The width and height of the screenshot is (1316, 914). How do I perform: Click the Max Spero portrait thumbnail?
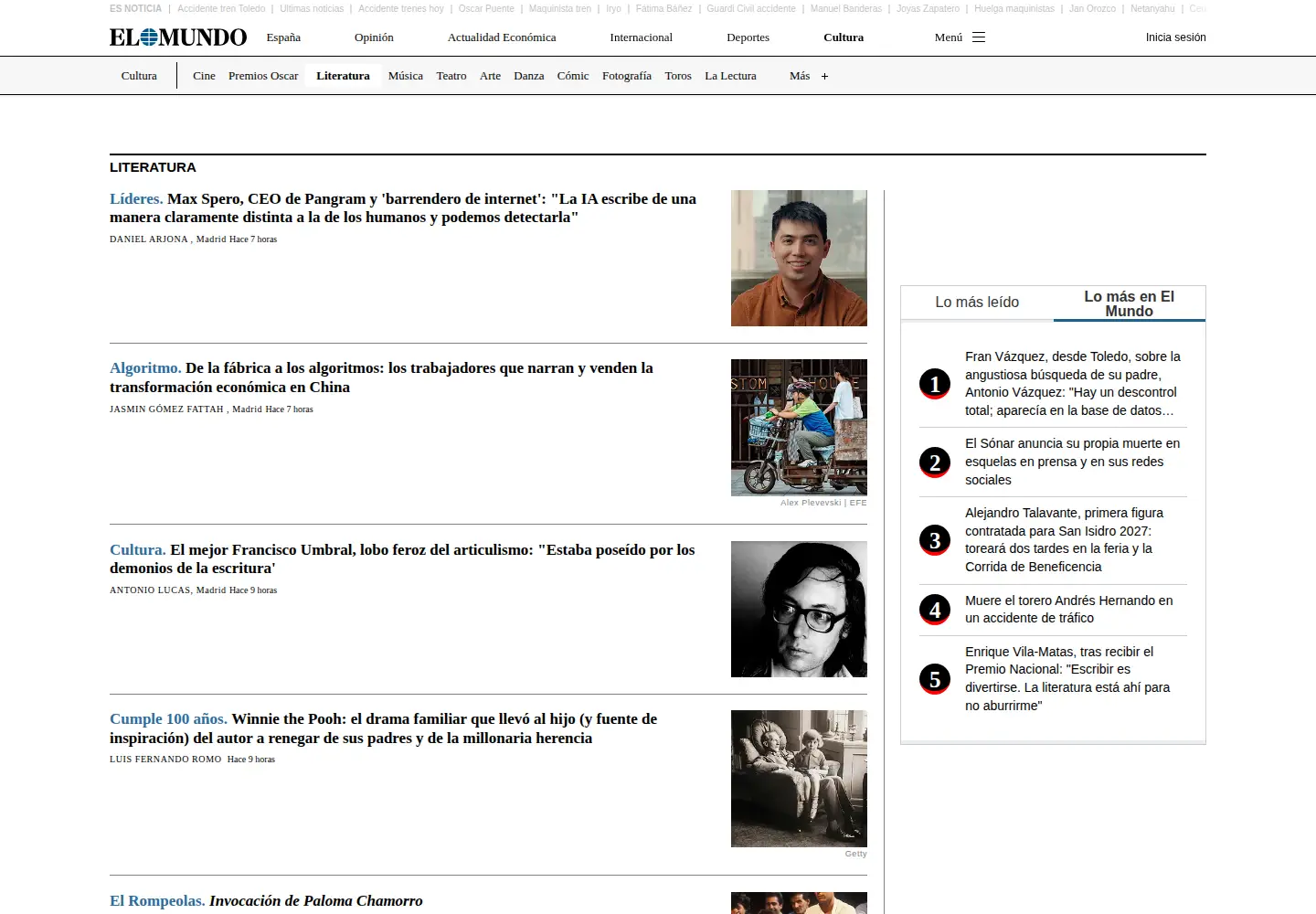point(799,258)
